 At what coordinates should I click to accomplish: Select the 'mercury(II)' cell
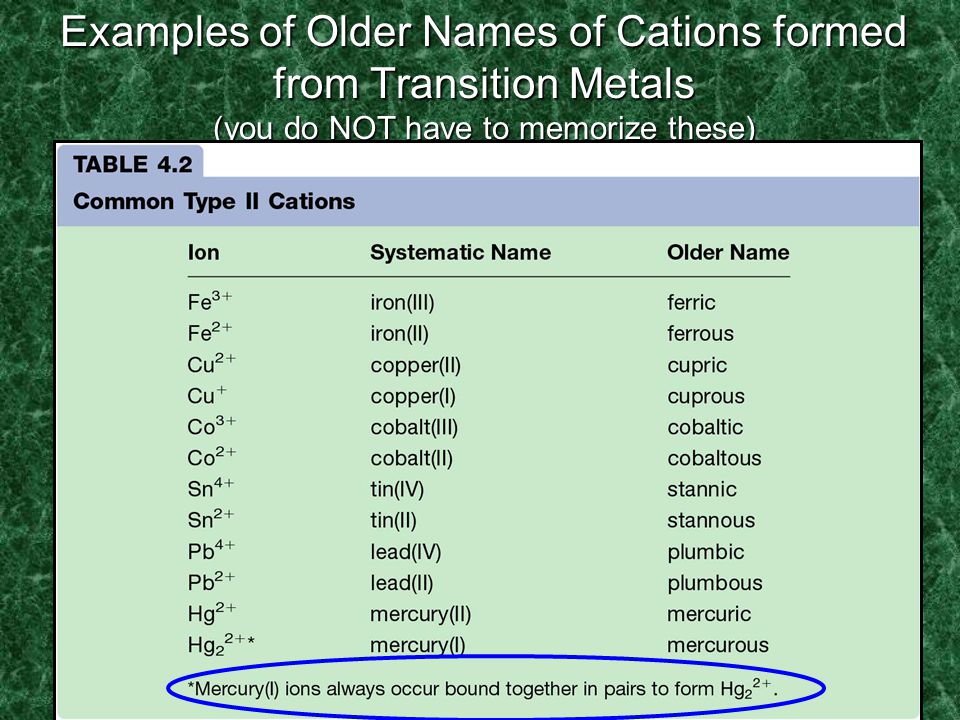click(421, 615)
